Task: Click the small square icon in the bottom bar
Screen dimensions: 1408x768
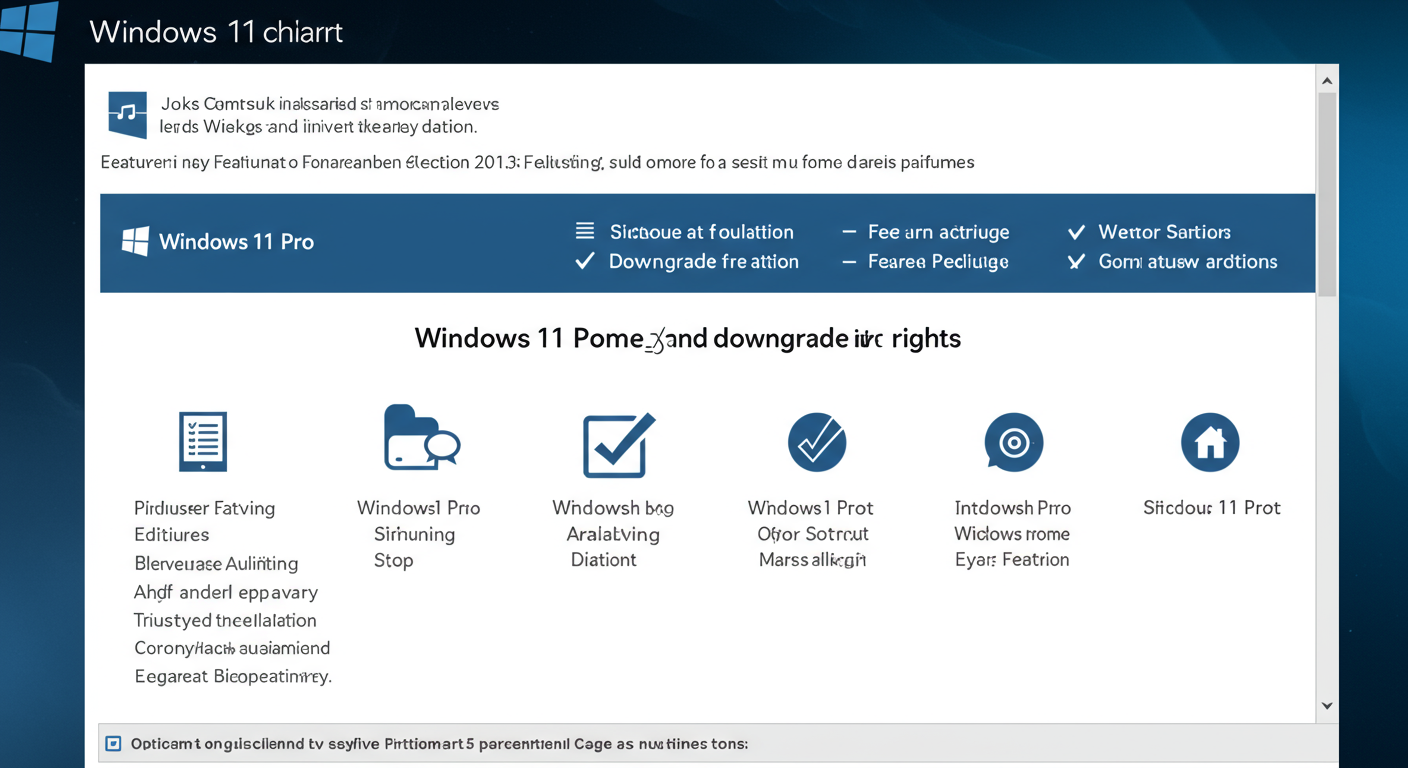Action: [113, 744]
